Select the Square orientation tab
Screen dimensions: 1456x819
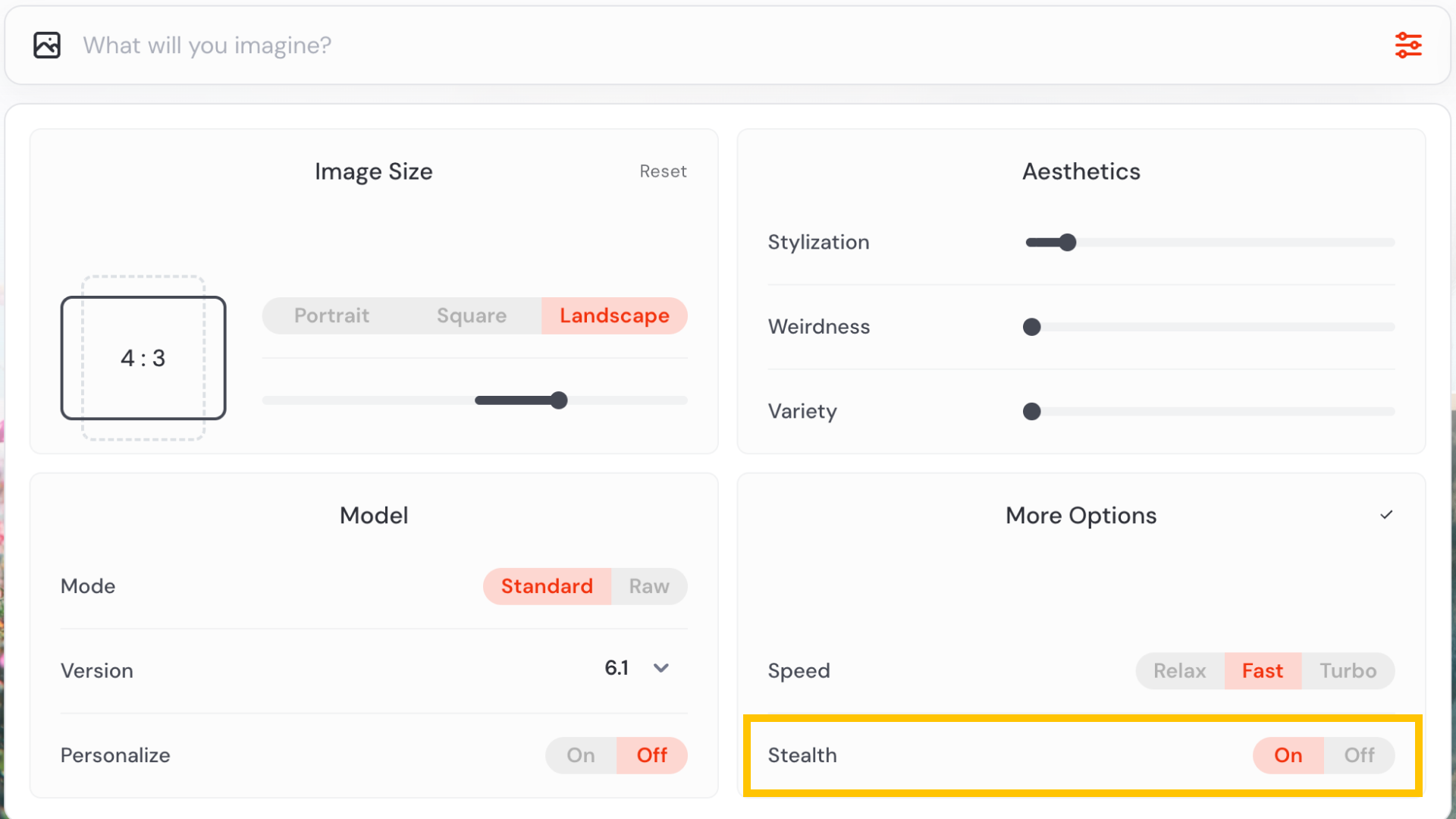(x=472, y=315)
